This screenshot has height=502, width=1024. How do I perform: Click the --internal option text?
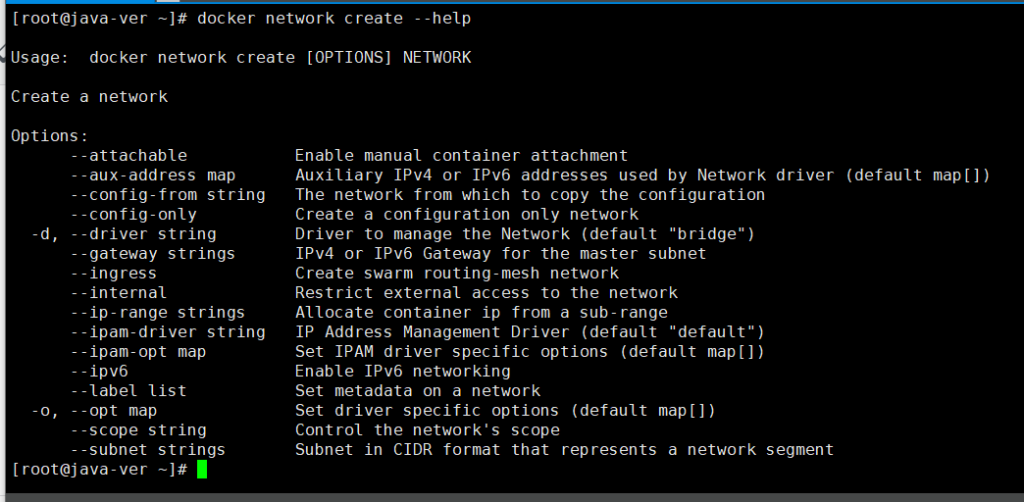pos(118,293)
